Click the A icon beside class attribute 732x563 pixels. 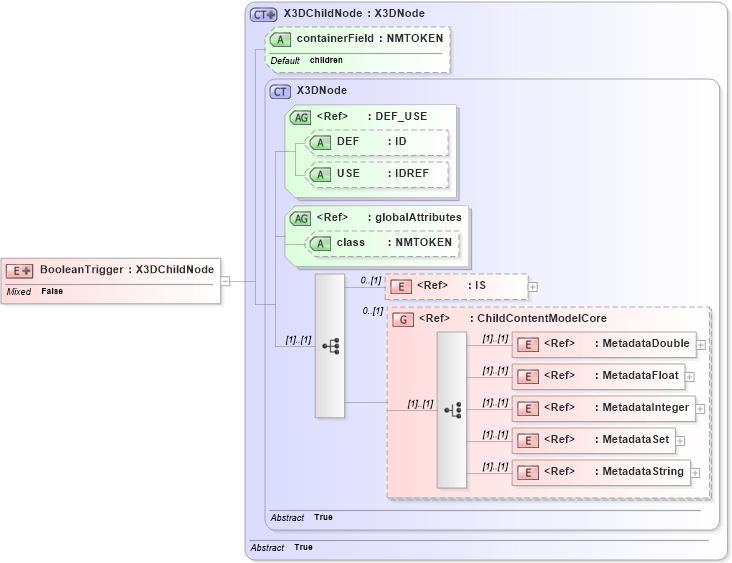click(x=320, y=244)
